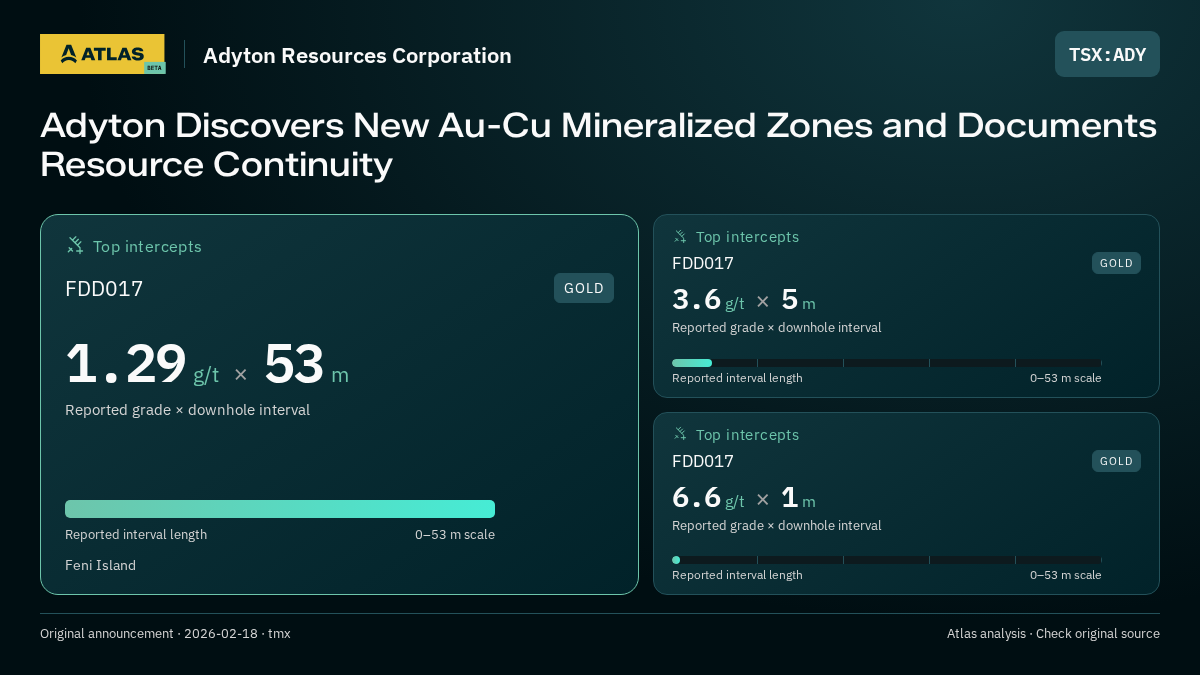Click the drill icon in the 3.6 g/t card
This screenshot has width=1200, height=675.
(x=680, y=236)
